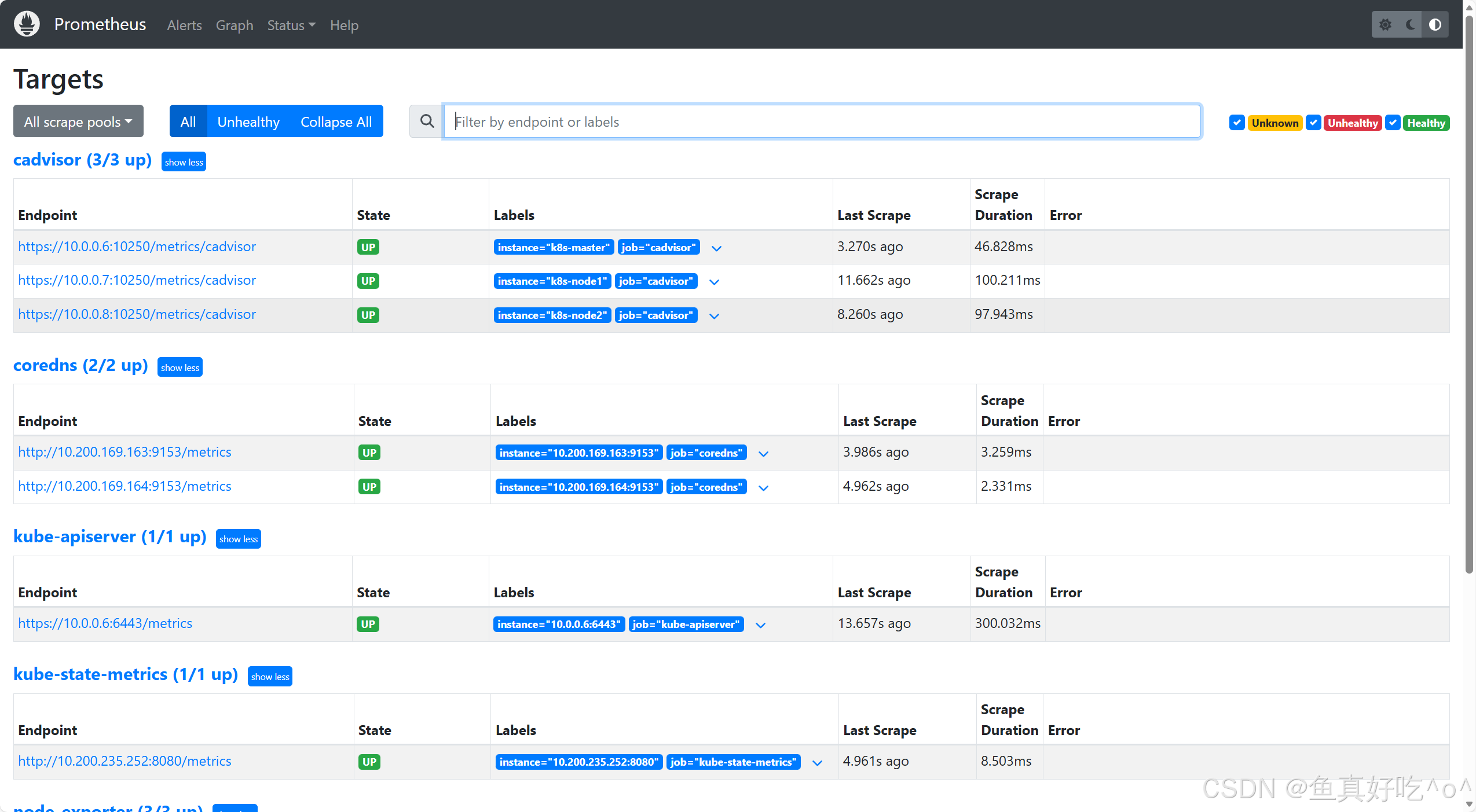Open the https://10.0.0.7:10250/metrics/cadvisor endpoint link
Image resolution: width=1476 pixels, height=812 pixels.
point(137,280)
